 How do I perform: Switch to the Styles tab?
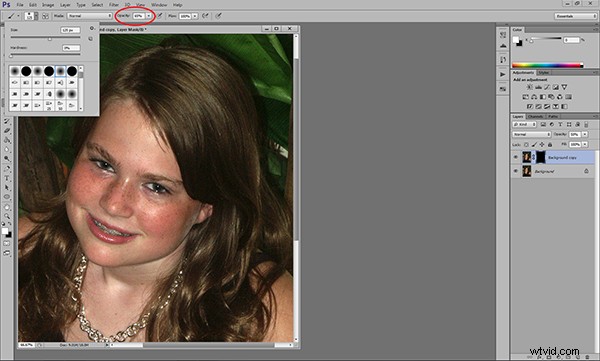point(544,72)
